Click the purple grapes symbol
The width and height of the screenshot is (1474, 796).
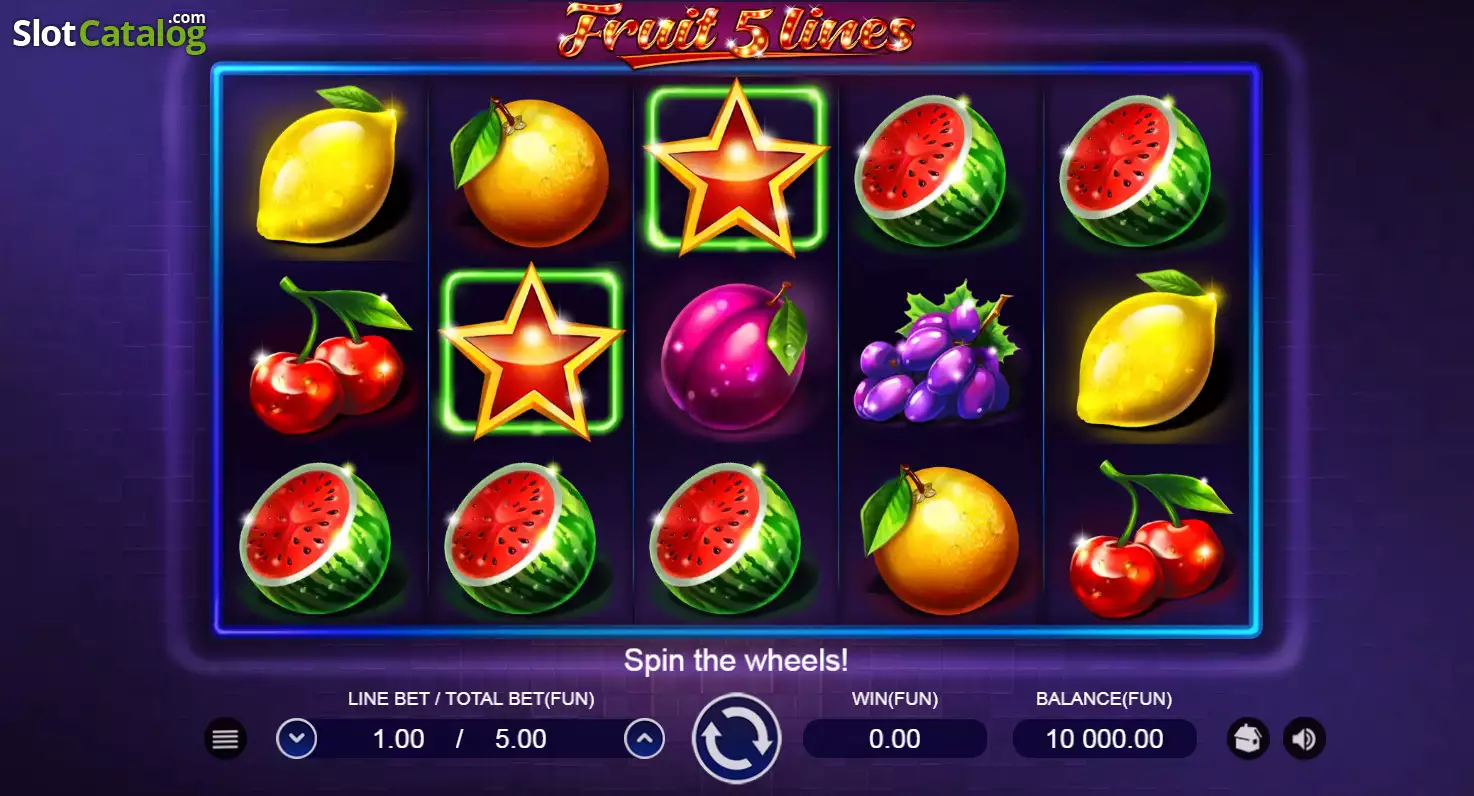[x=936, y=353]
